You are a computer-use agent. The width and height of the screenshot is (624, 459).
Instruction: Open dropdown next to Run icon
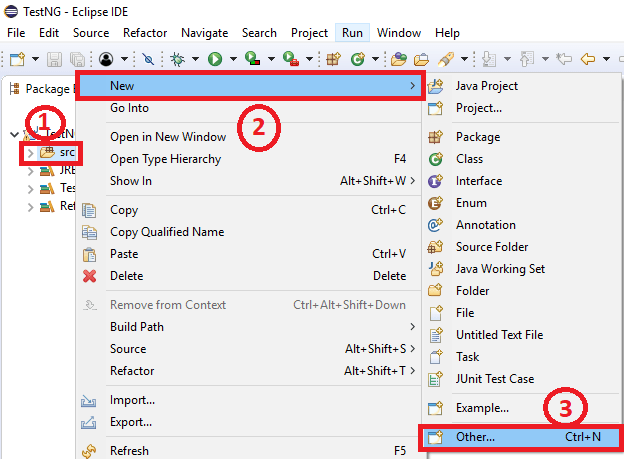click(x=233, y=59)
